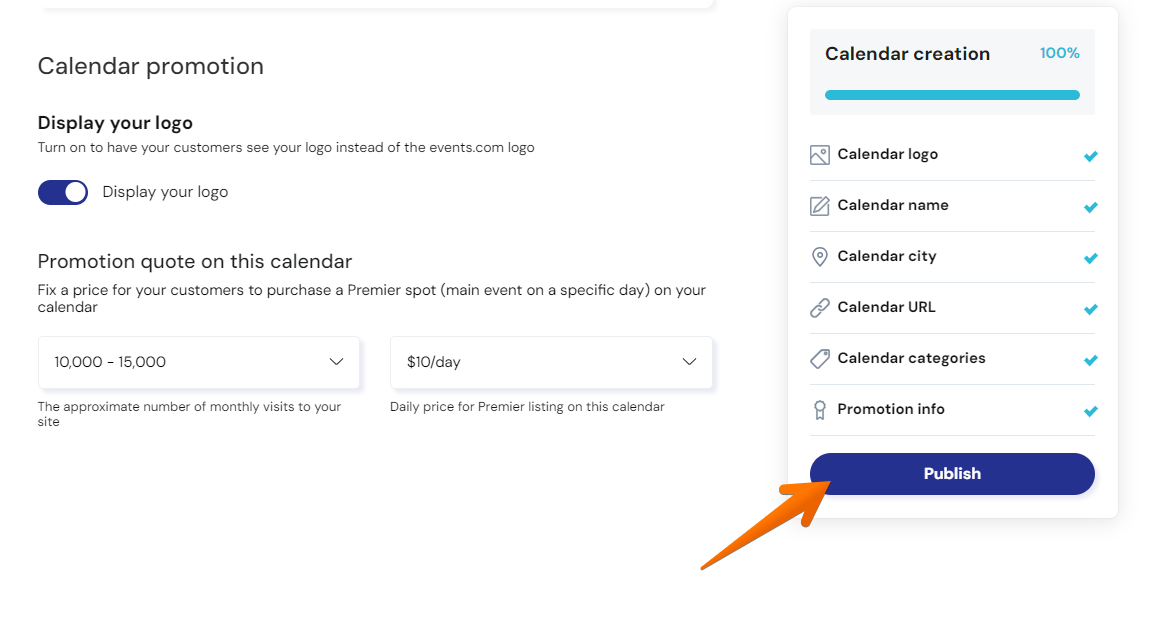This screenshot has width=1162, height=619.
Task: Go to the Calendar name checklist item
Action: click(952, 206)
